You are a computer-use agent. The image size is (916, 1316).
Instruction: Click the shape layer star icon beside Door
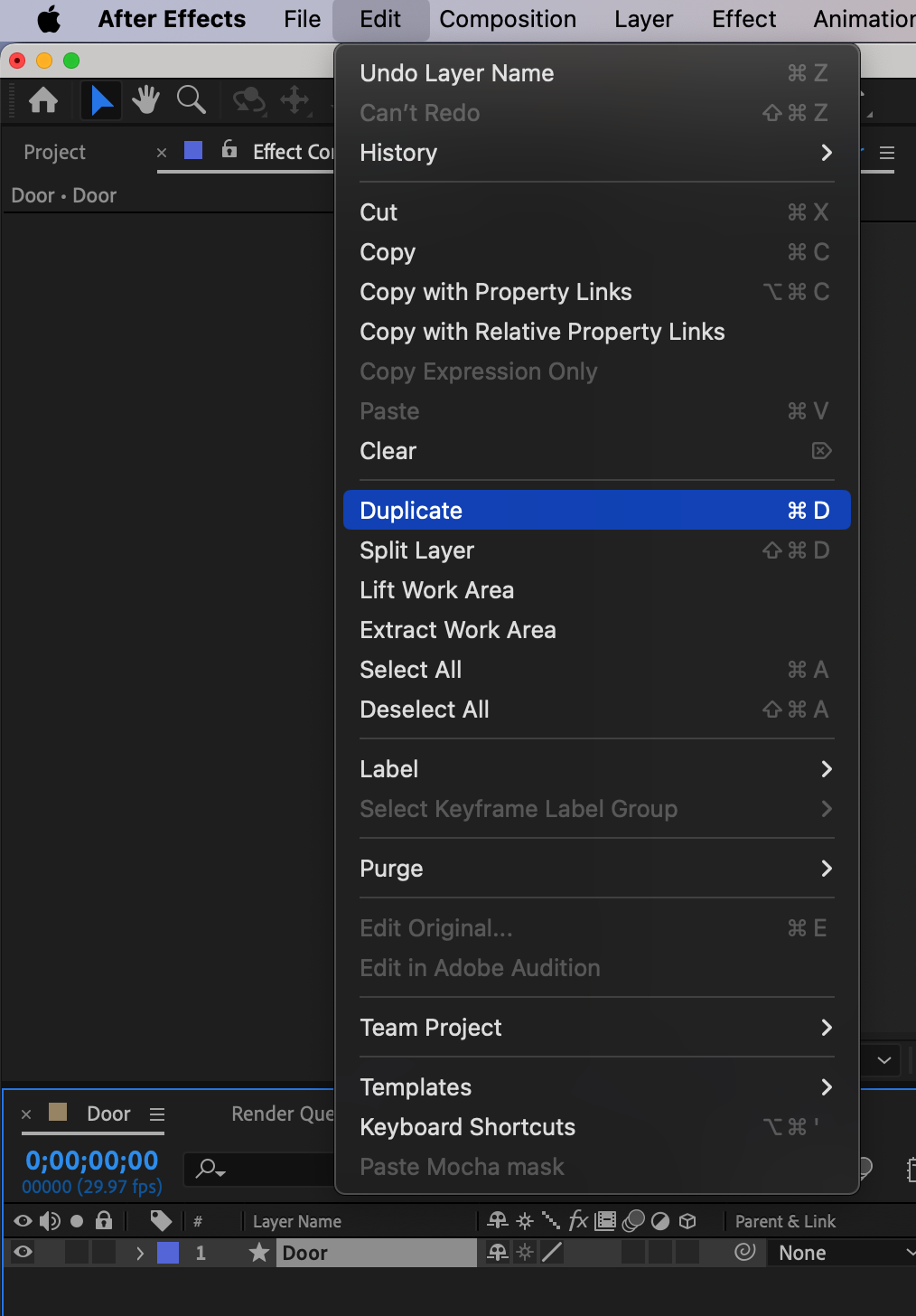(259, 1253)
